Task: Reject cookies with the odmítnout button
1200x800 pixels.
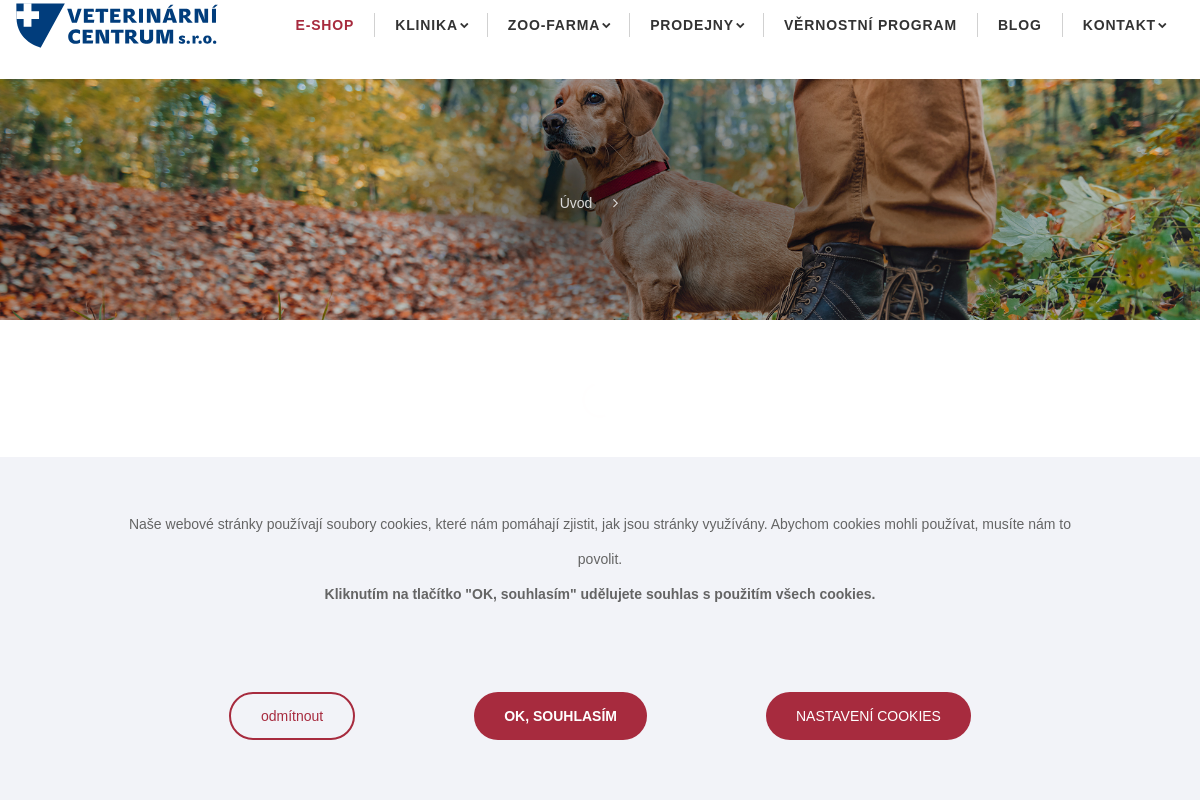Action: coord(292,716)
